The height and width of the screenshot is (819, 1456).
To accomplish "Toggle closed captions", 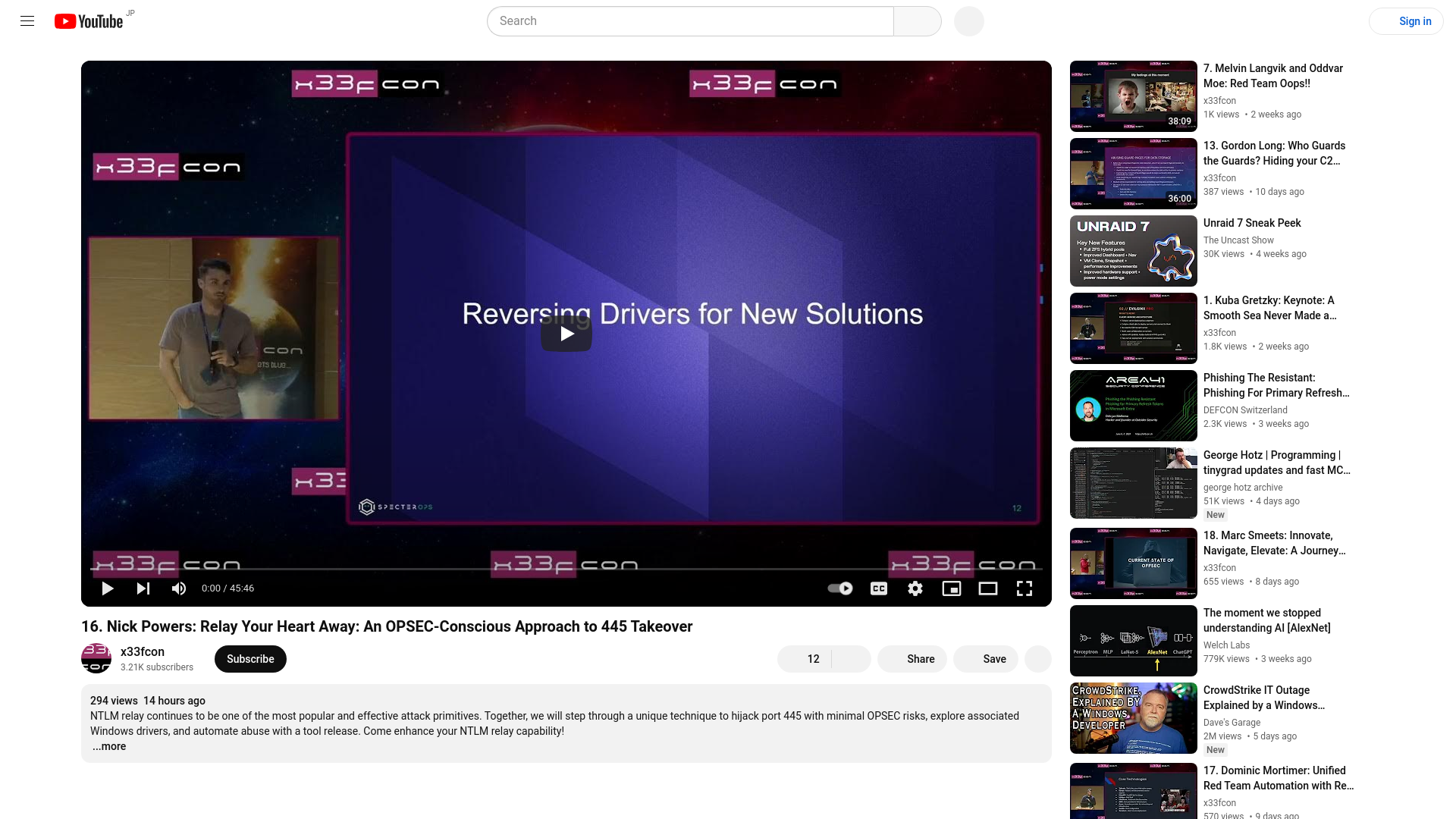I will (x=879, y=588).
